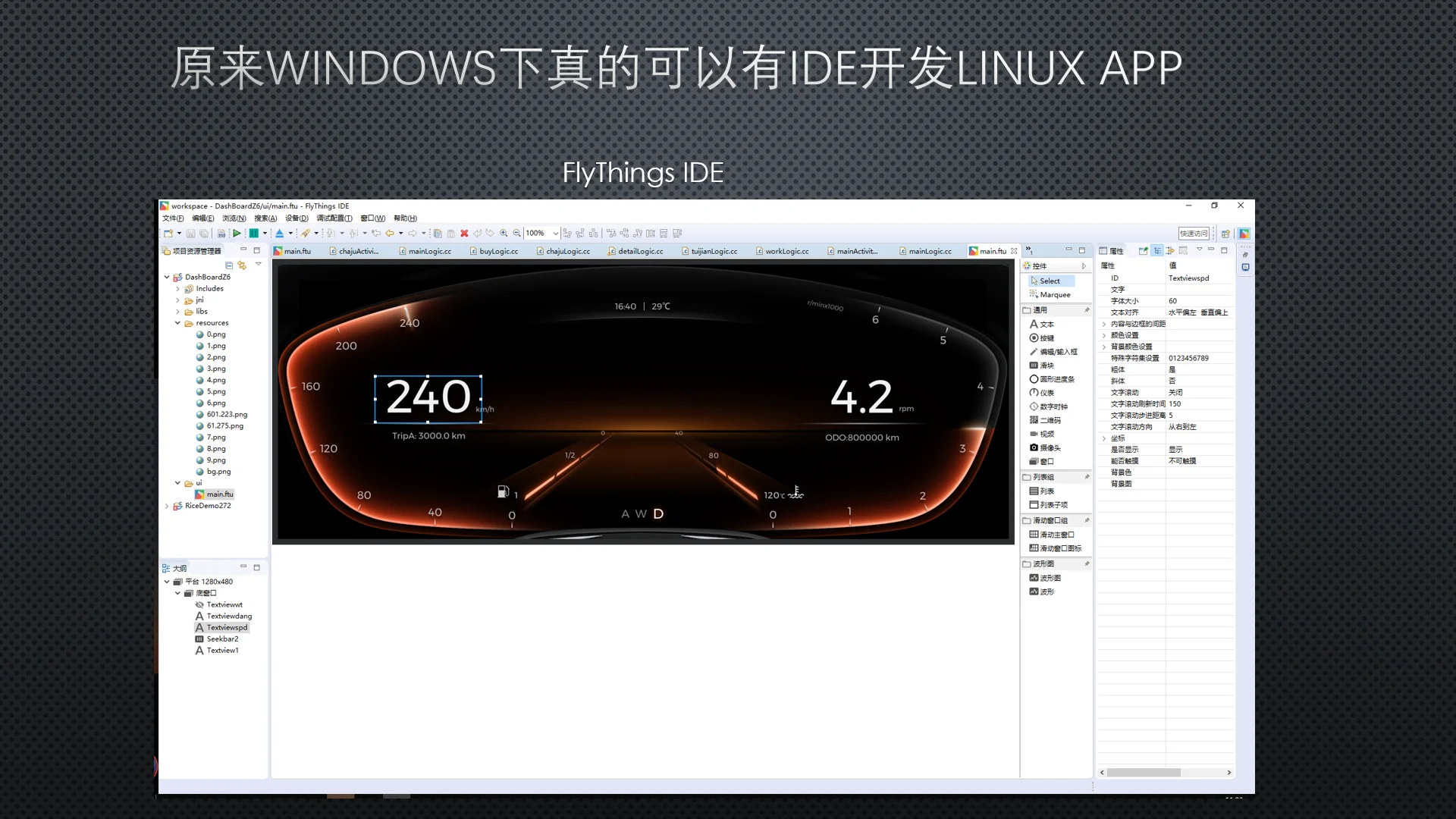
Task: Toggle the pin on 通用 palette group
Action: [x=1087, y=310]
